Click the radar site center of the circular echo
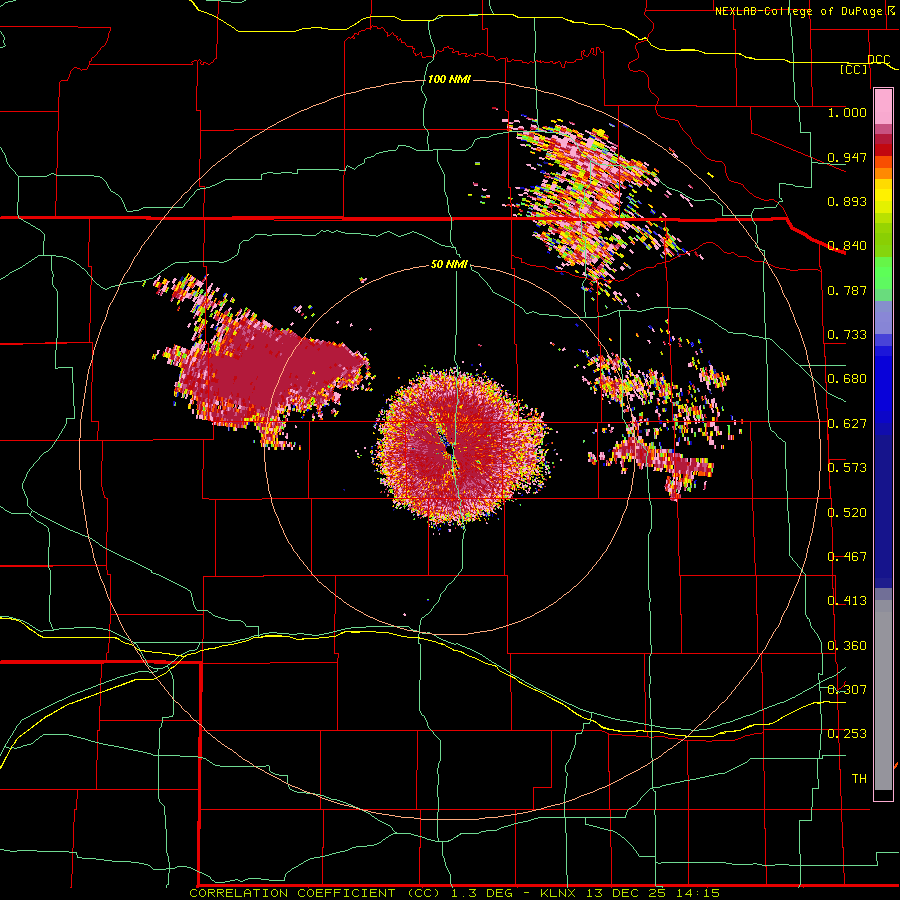900x900 pixels. click(x=449, y=451)
